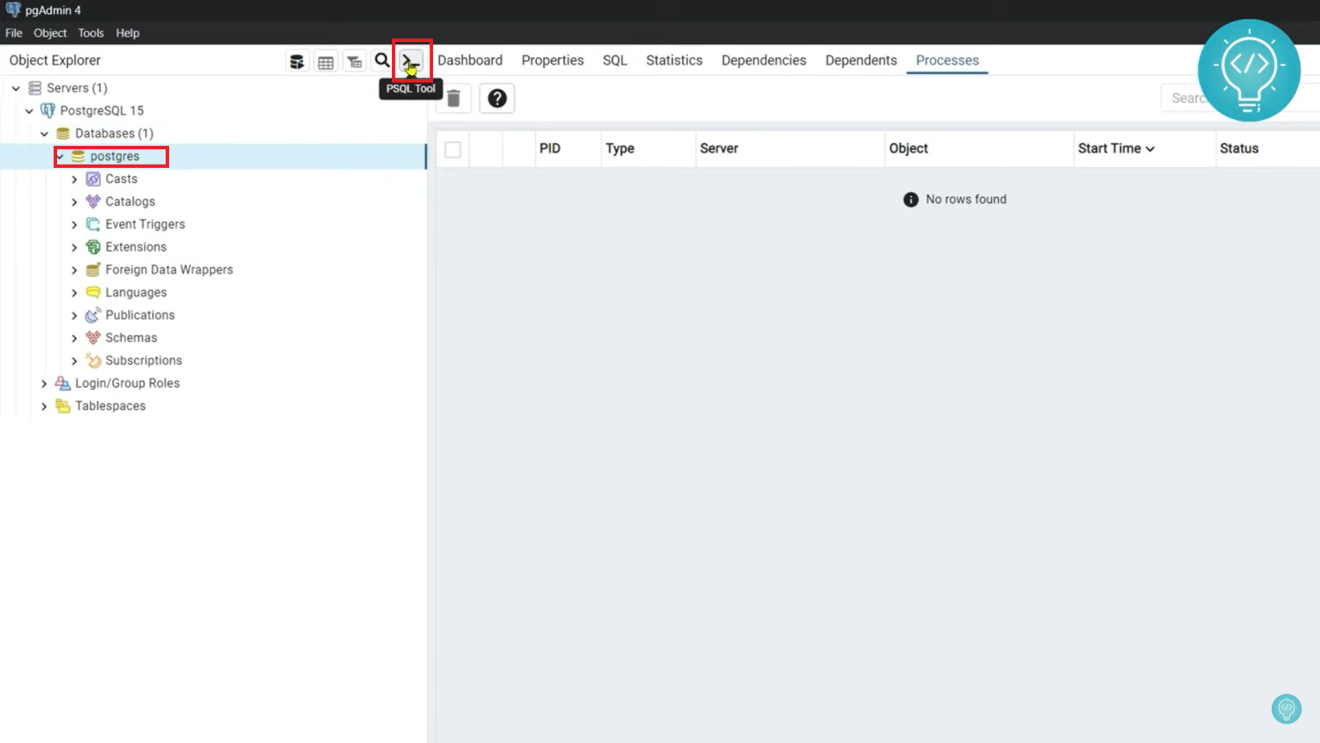Select the Extensions tree item
This screenshot has height=743, width=1320.
pyautogui.click(x=133, y=246)
